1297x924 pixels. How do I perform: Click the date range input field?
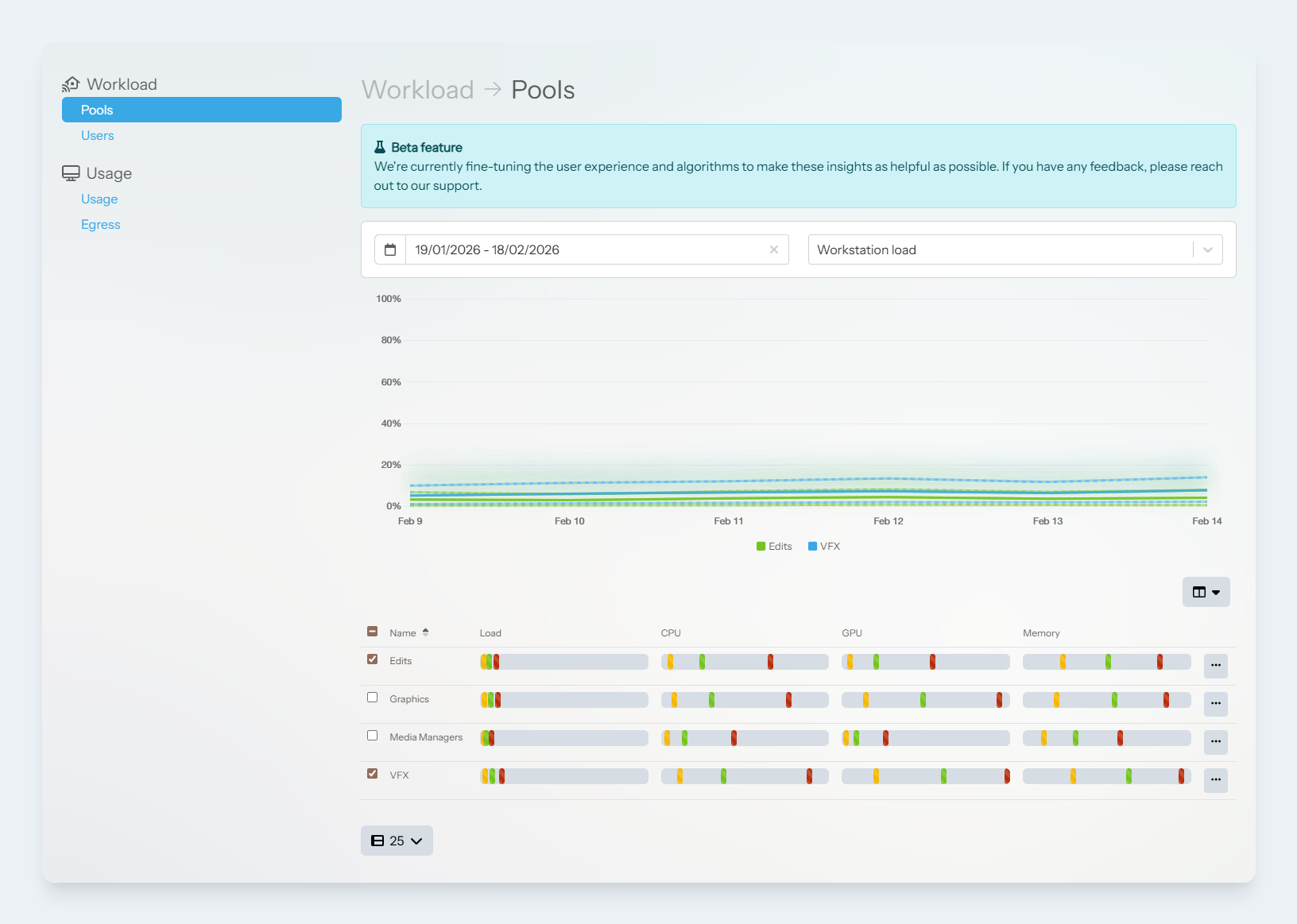tap(584, 249)
